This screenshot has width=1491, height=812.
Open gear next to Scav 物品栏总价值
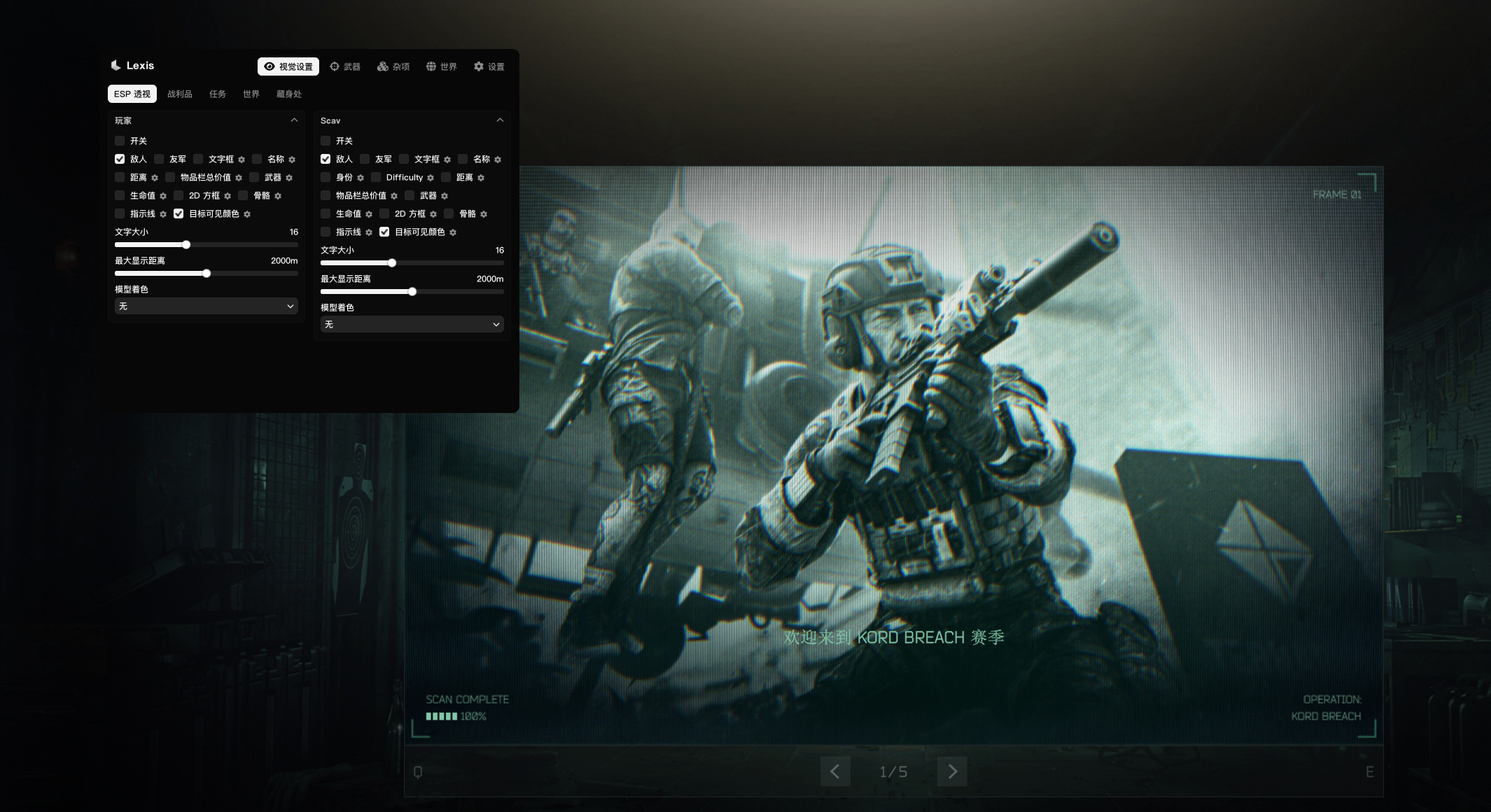tap(394, 196)
